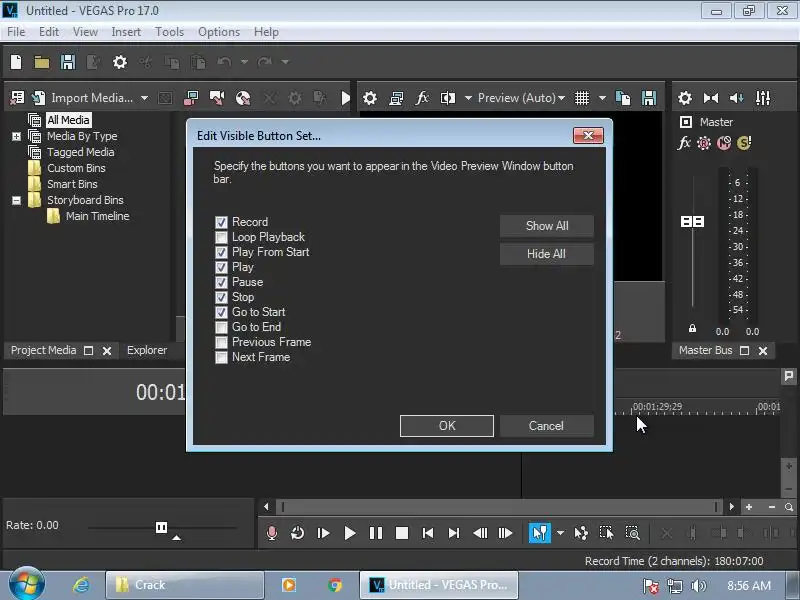
Task: Click the timeline Loop Playback icon
Action: (x=297, y=533)
